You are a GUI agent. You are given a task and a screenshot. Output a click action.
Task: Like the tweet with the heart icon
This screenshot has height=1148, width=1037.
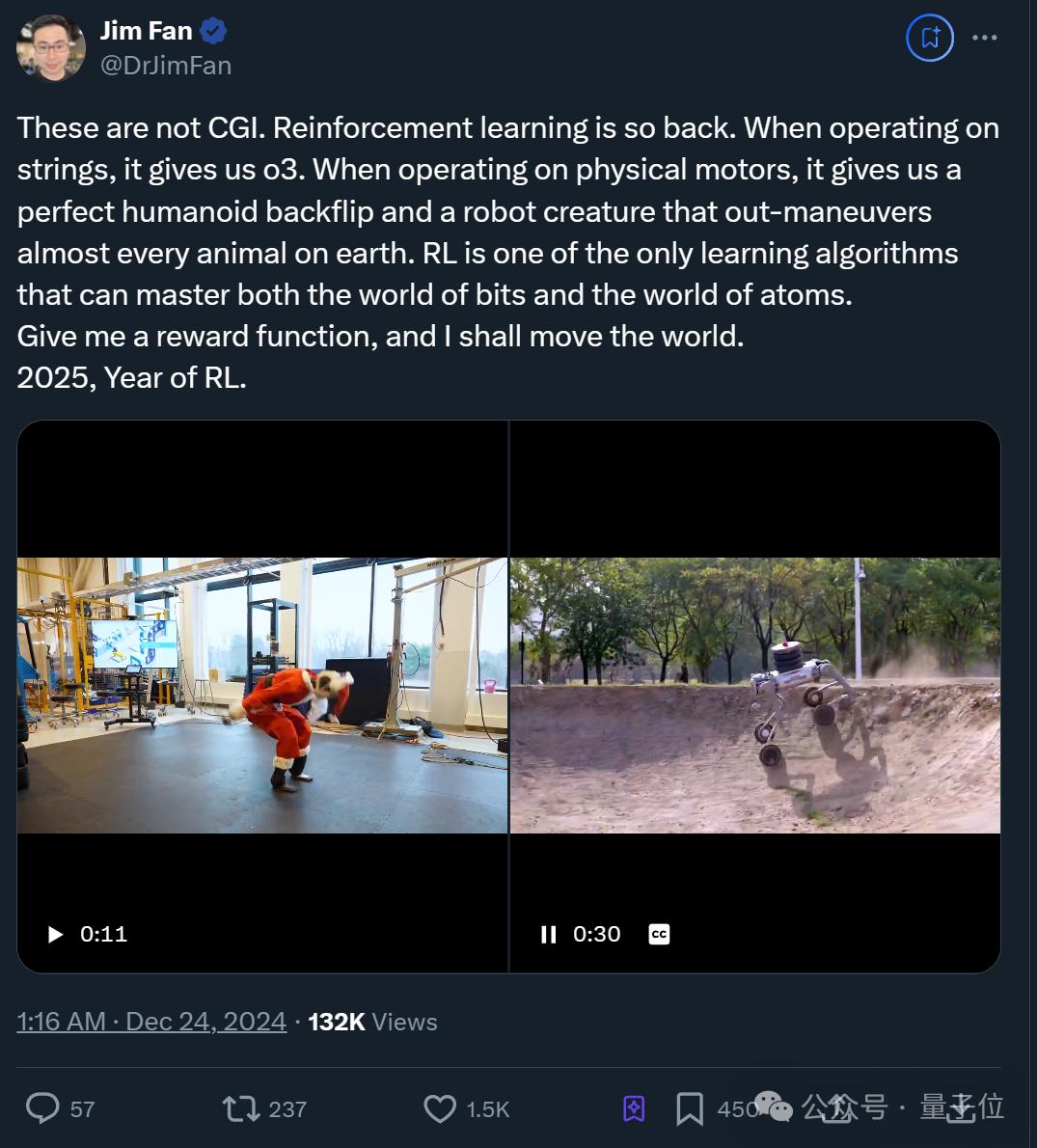tap(440, 1108)
